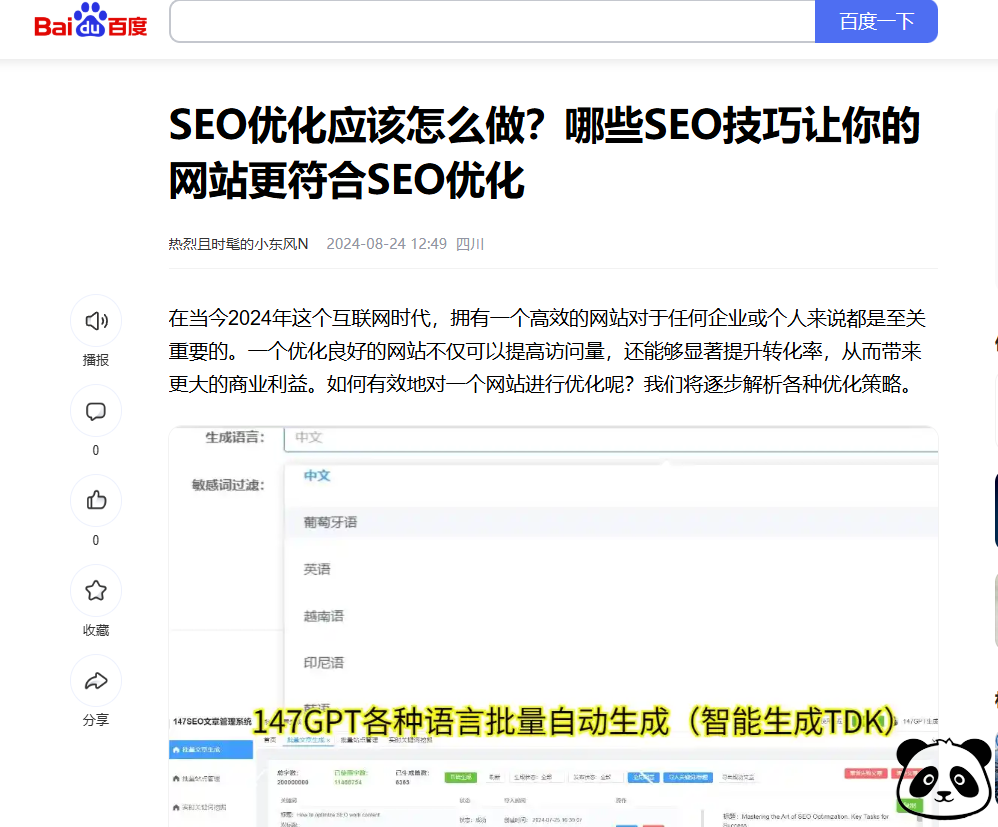
Task: Choose 中文 in the language list
Action: pos(317,476)
